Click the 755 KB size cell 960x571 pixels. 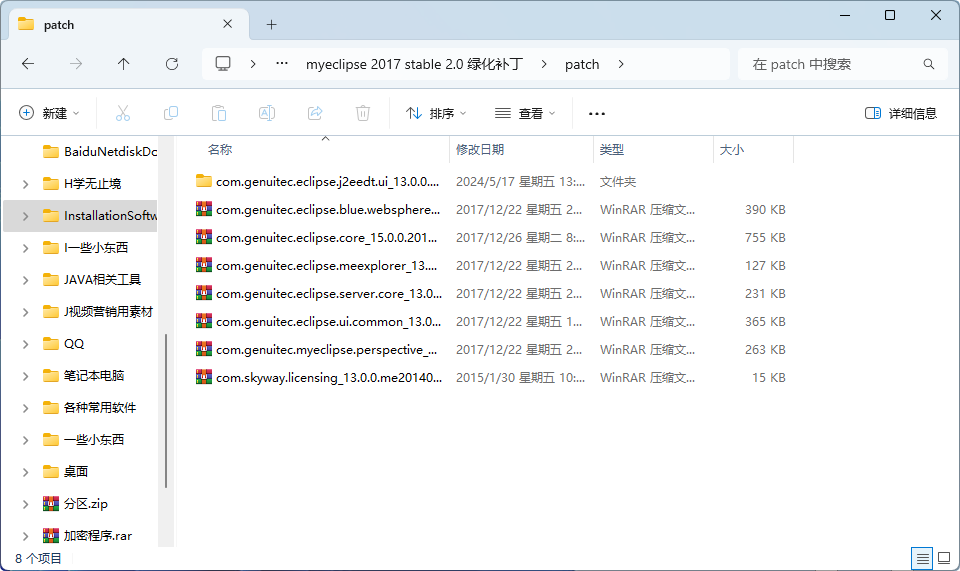click(x=765, y=237)
